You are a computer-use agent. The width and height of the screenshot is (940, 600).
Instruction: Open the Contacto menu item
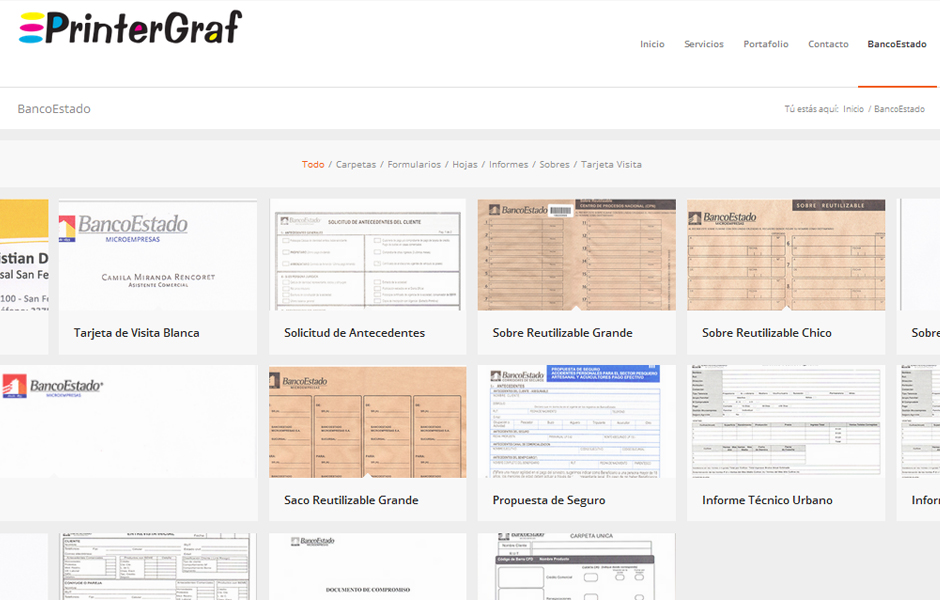tap(828, 44)
